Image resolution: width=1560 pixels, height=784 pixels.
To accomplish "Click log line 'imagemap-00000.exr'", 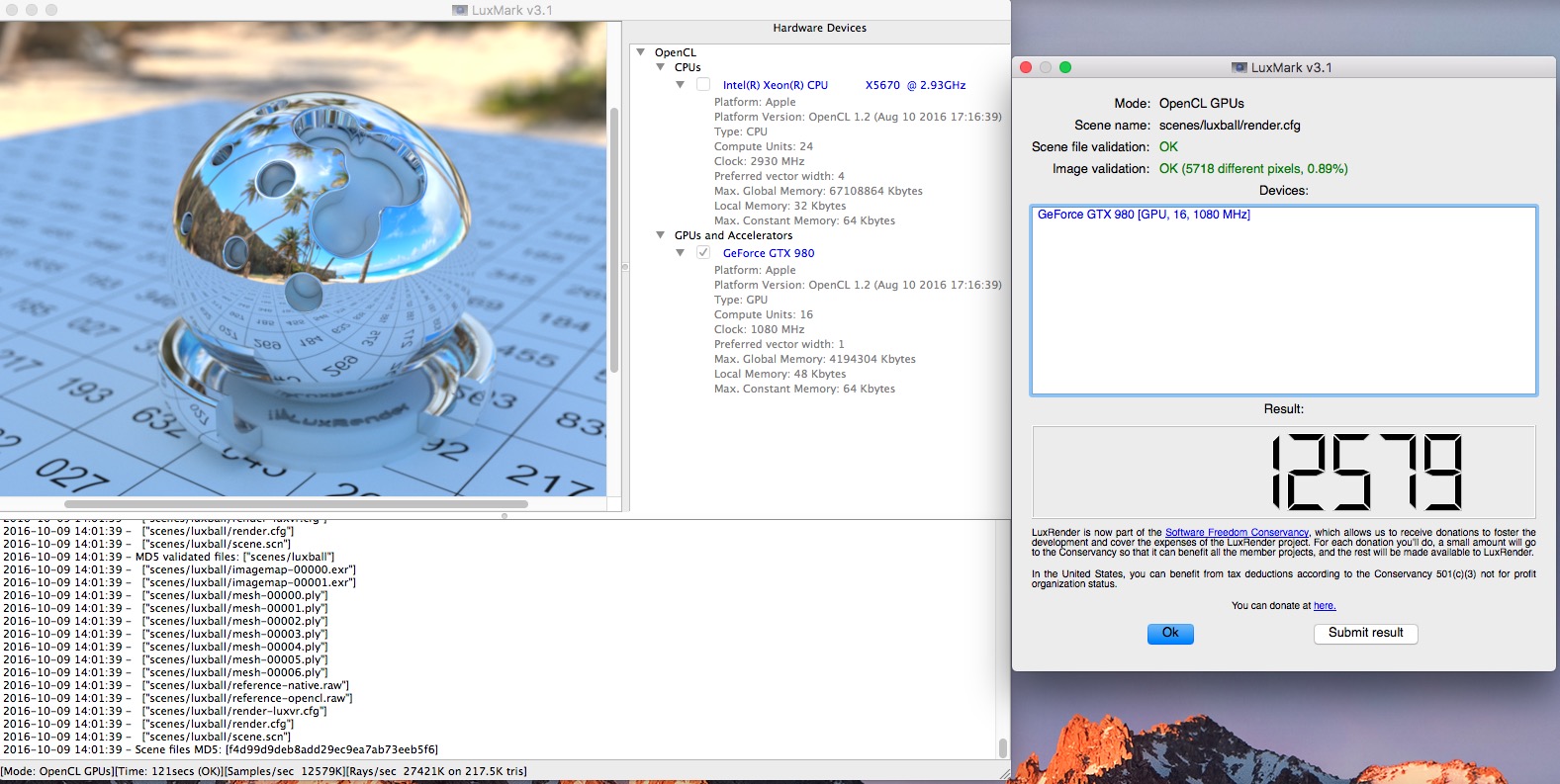I will click(x=179, y=569).
